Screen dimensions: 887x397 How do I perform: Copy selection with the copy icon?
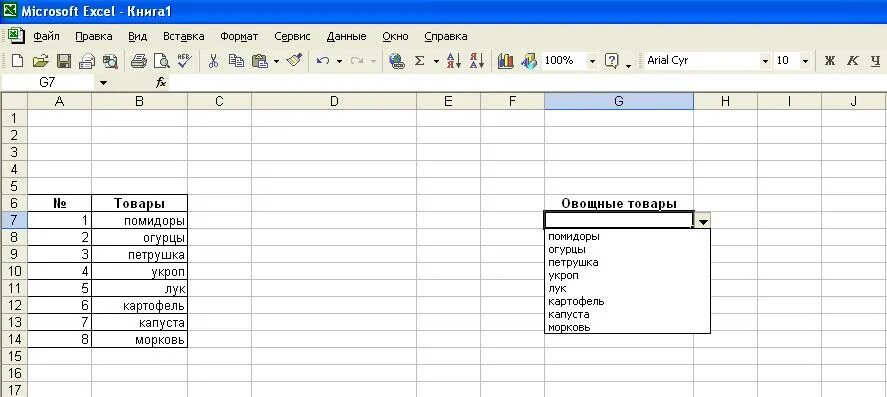coord(236,61)
